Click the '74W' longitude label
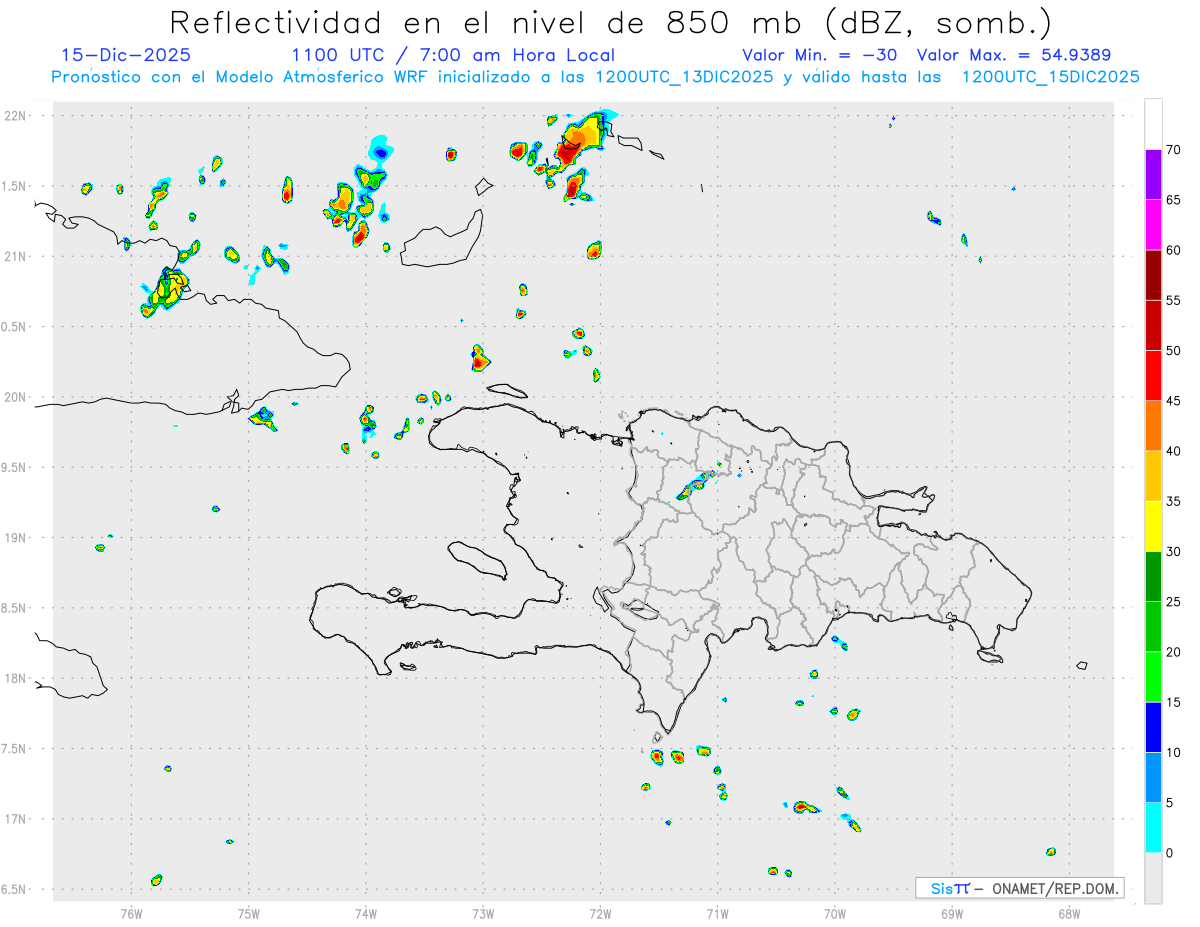1200x927 pixels. coord(366,913)
